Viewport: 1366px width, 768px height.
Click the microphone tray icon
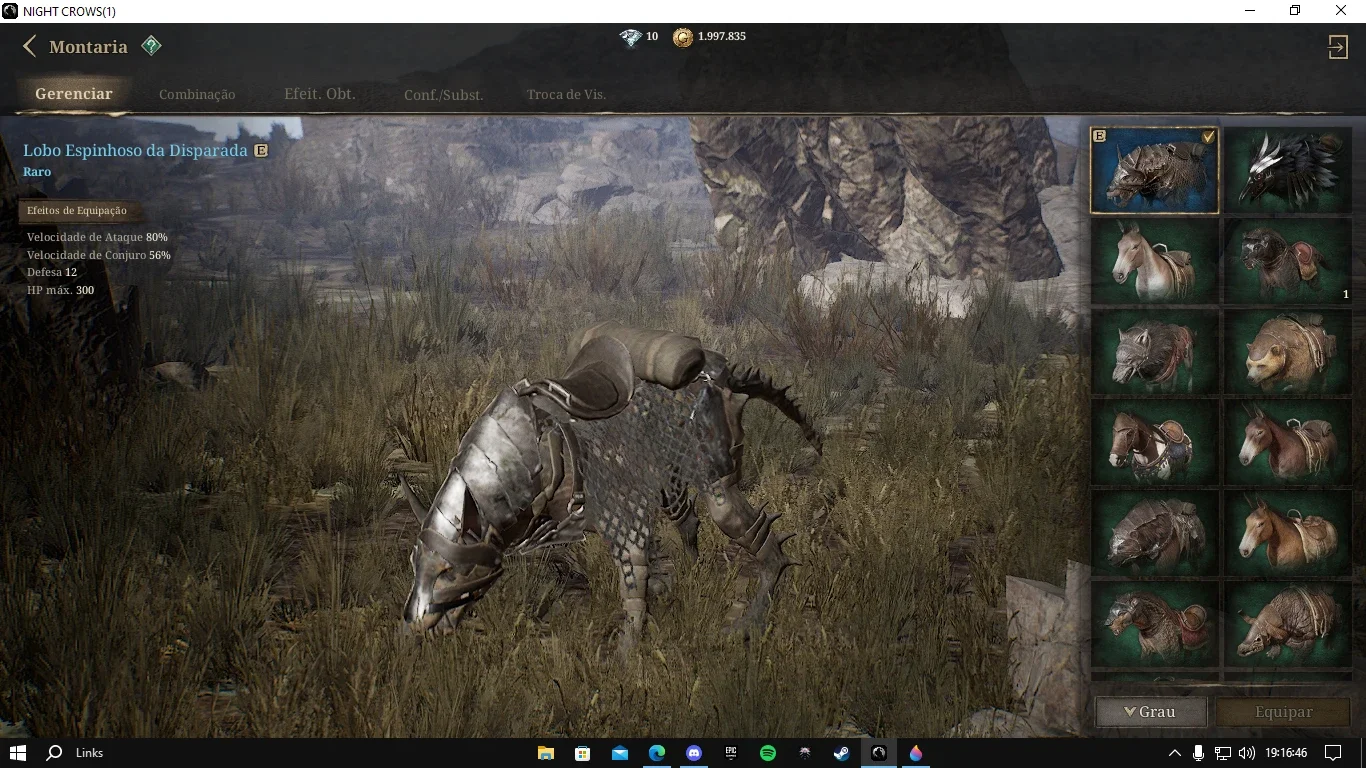click(x=1199, y=753)
